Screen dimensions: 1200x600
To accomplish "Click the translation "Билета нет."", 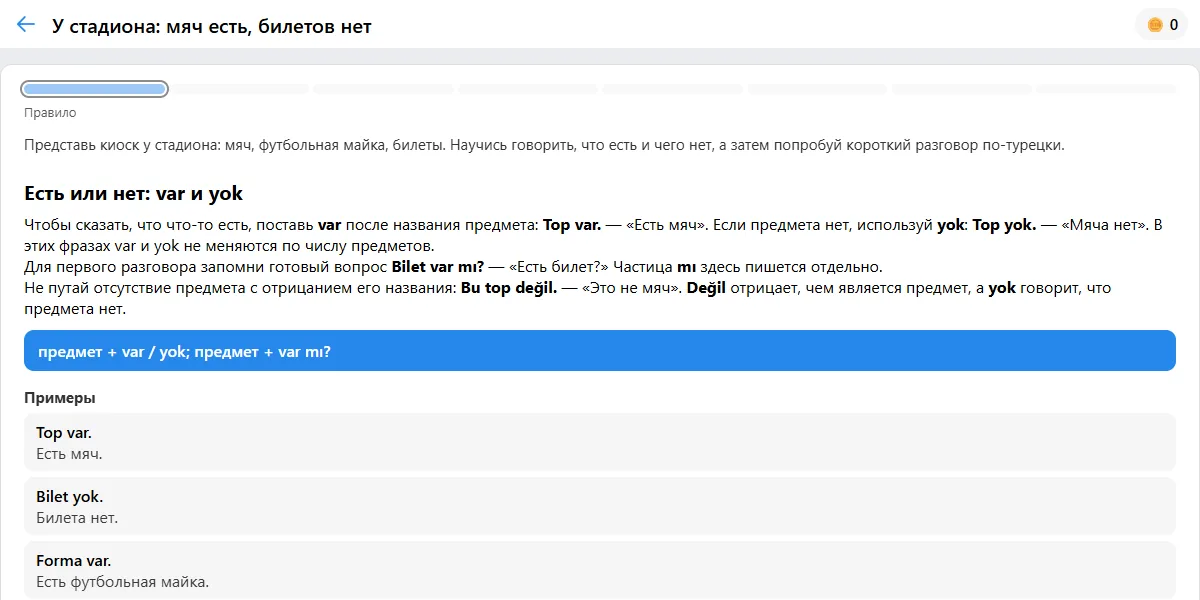I will click(77, 518).
